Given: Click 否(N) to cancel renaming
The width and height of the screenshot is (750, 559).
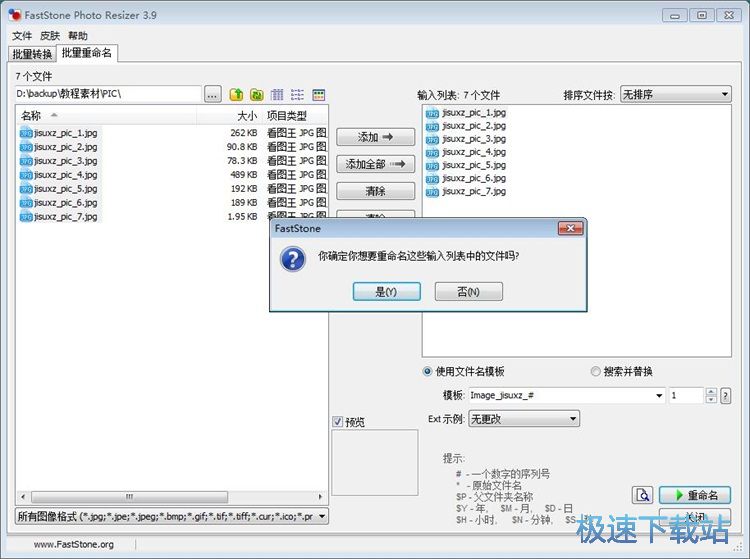Looking at the screenshot, I should [468, 292].
